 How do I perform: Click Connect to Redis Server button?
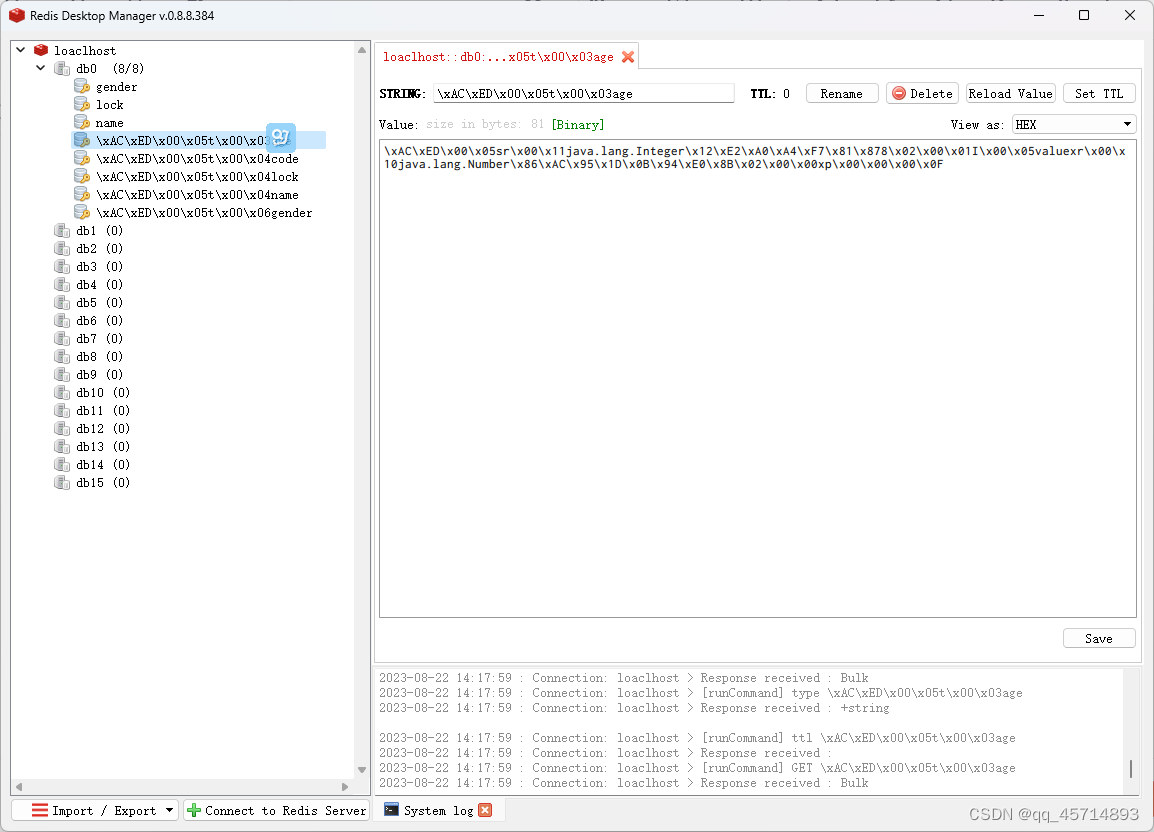click(x=276, y=810)
